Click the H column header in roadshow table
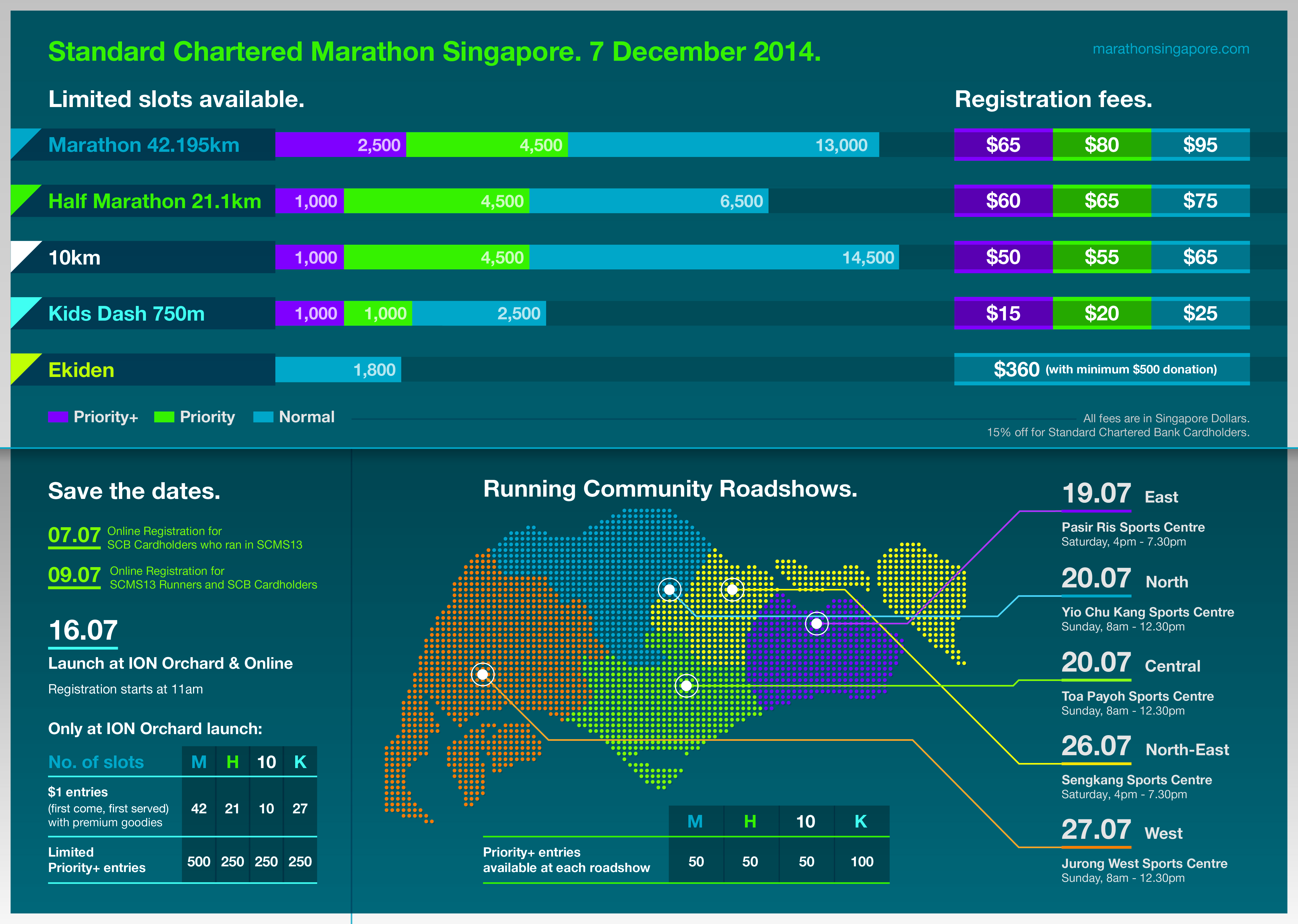The image size is (1298, 924). point(750,822)
